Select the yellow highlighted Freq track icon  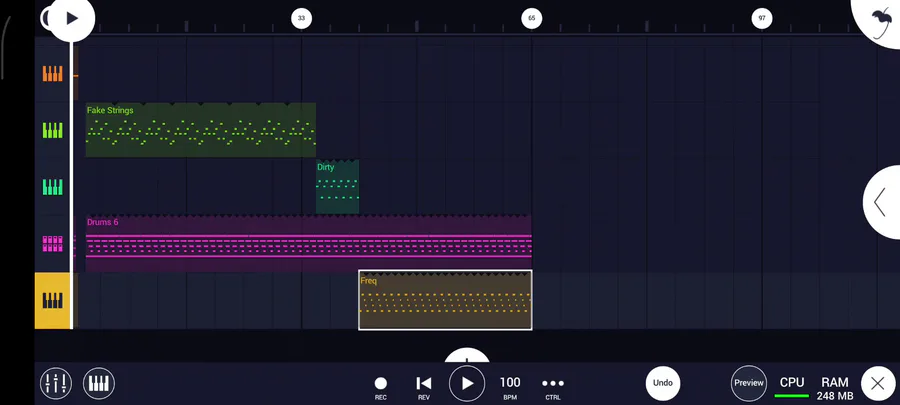pos(52,301)
